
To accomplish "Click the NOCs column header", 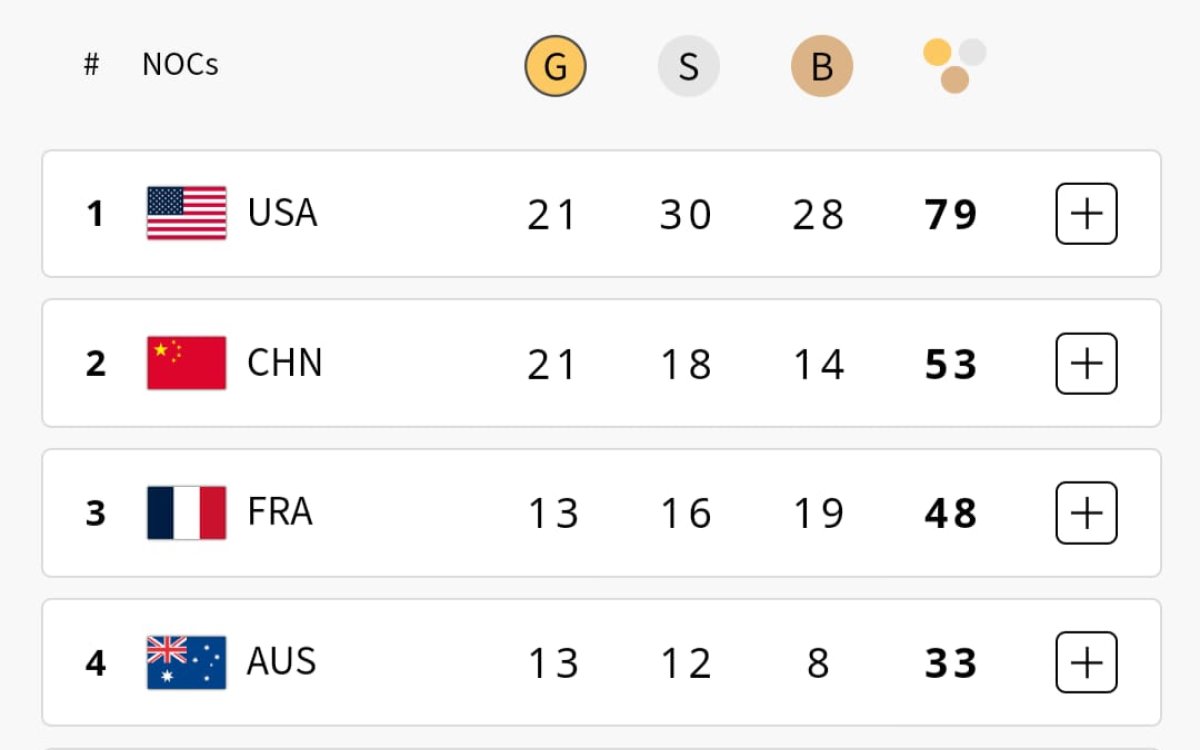I will point(180,65).
